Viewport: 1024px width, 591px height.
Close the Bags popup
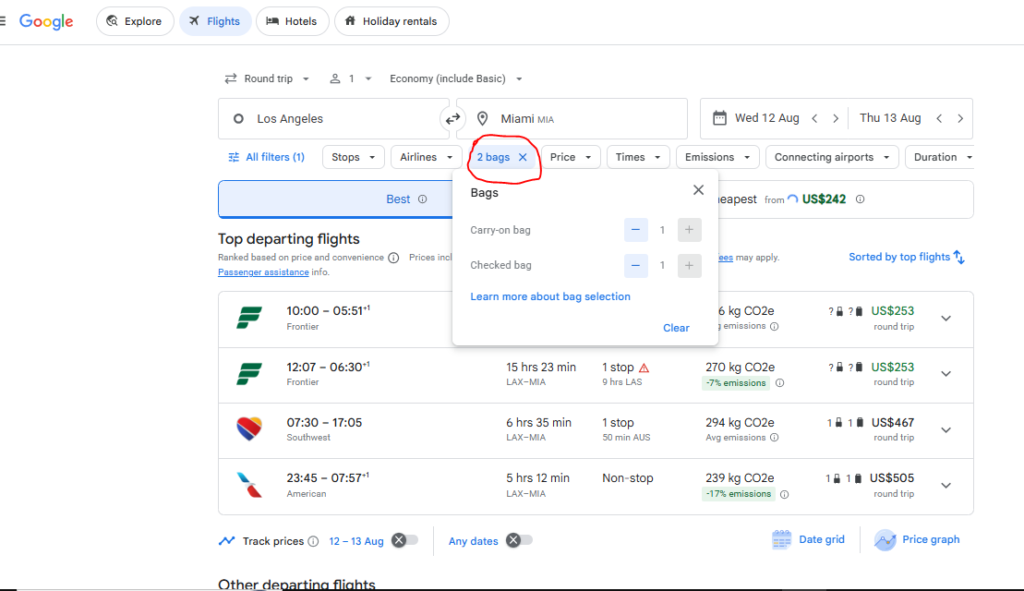(698, 190)
